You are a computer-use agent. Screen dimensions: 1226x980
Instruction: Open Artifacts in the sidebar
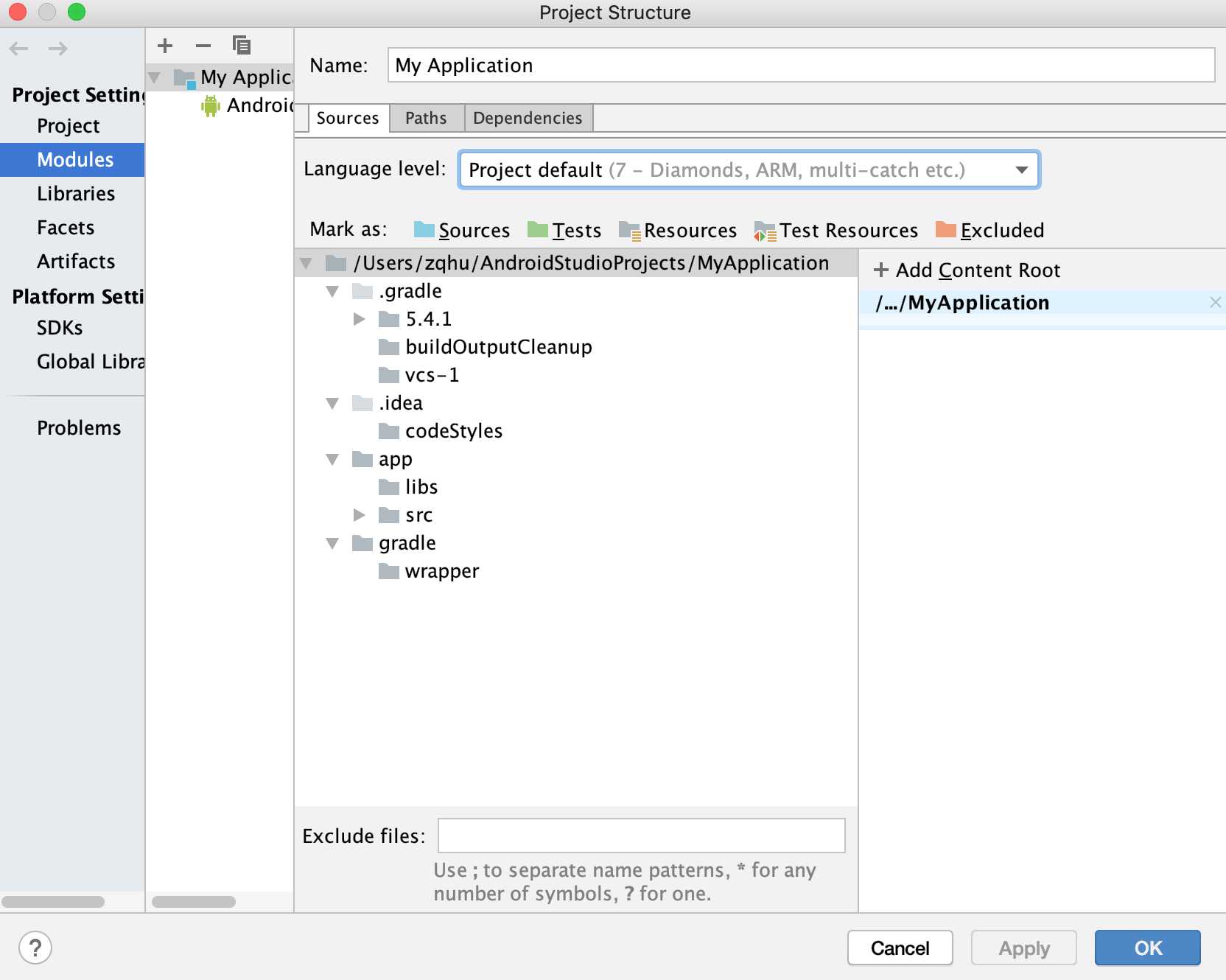point(76,262)
